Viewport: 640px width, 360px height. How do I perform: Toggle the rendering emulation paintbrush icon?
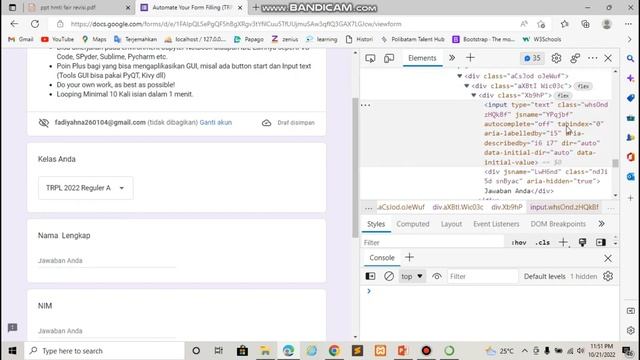[x=582, y=242]
